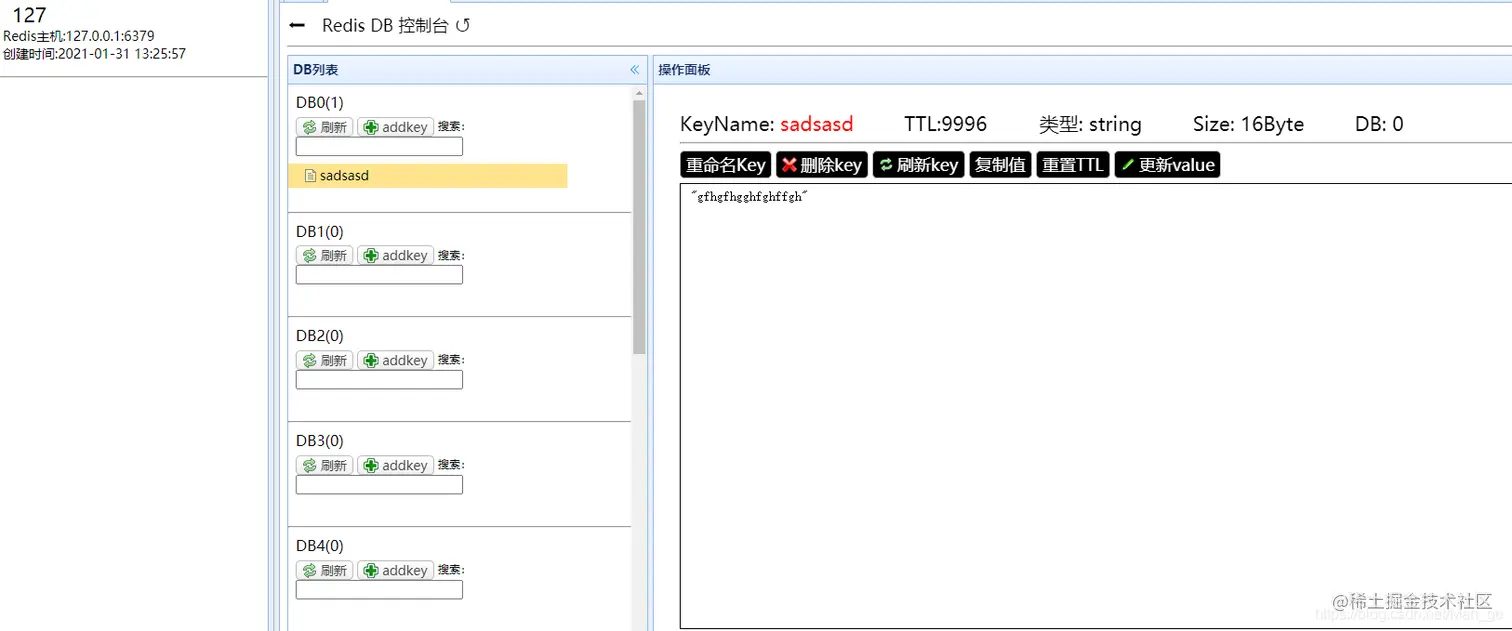Click the DB1(0) heading
Image resolution: width=1512 pixels, height=631 pixels.
(x=320, y=231)
